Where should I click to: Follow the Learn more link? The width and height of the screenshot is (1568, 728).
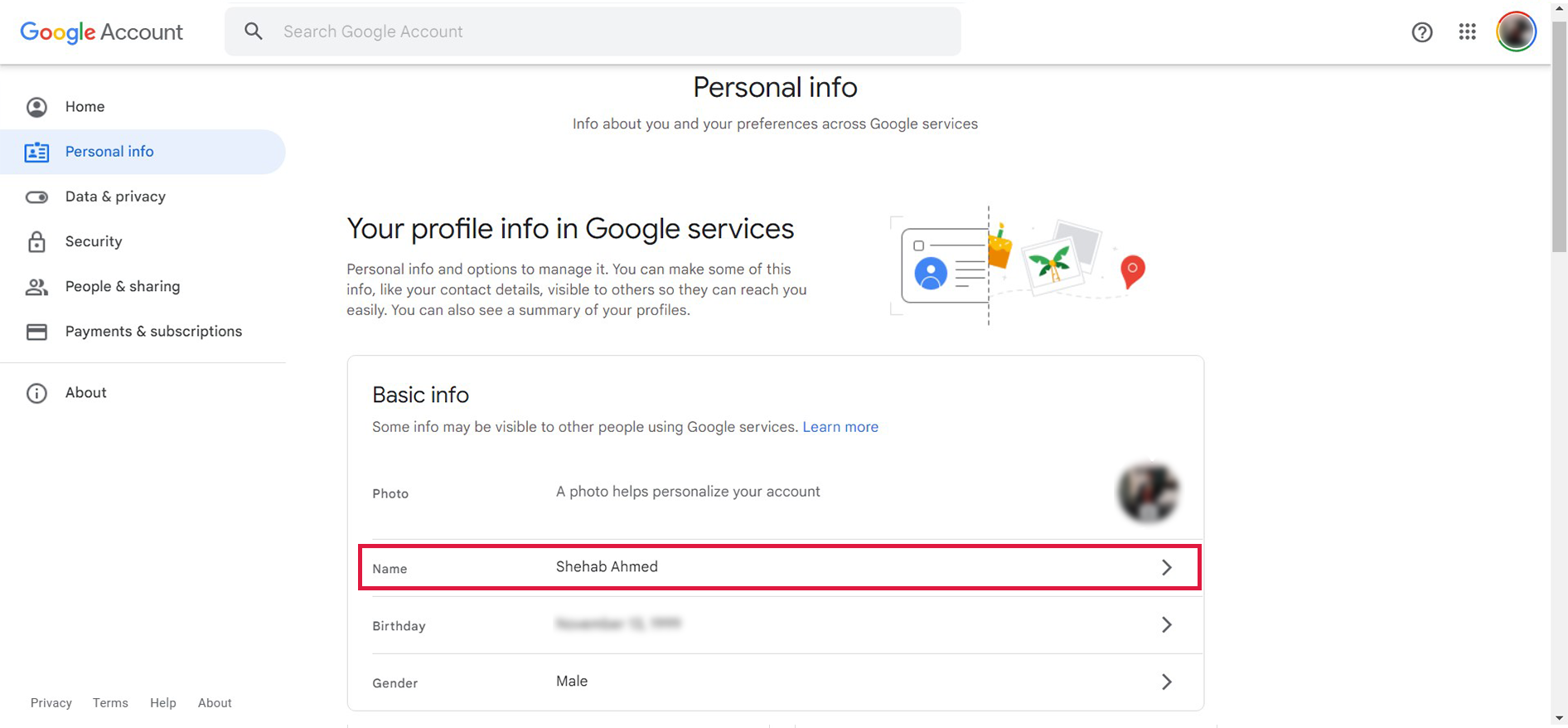840,427
